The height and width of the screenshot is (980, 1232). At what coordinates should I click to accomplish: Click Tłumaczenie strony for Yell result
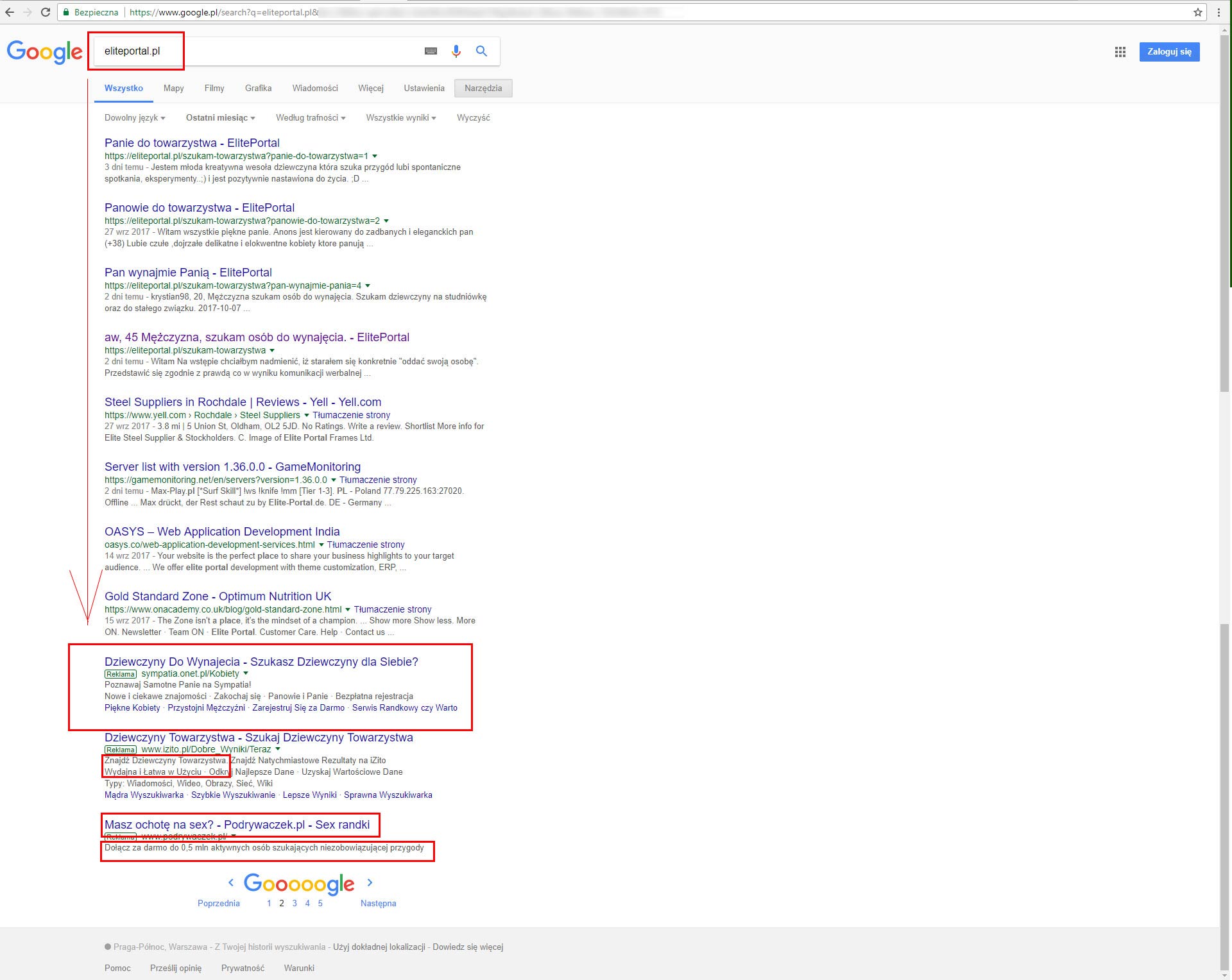pyautogui.click(x=352, y=416)
